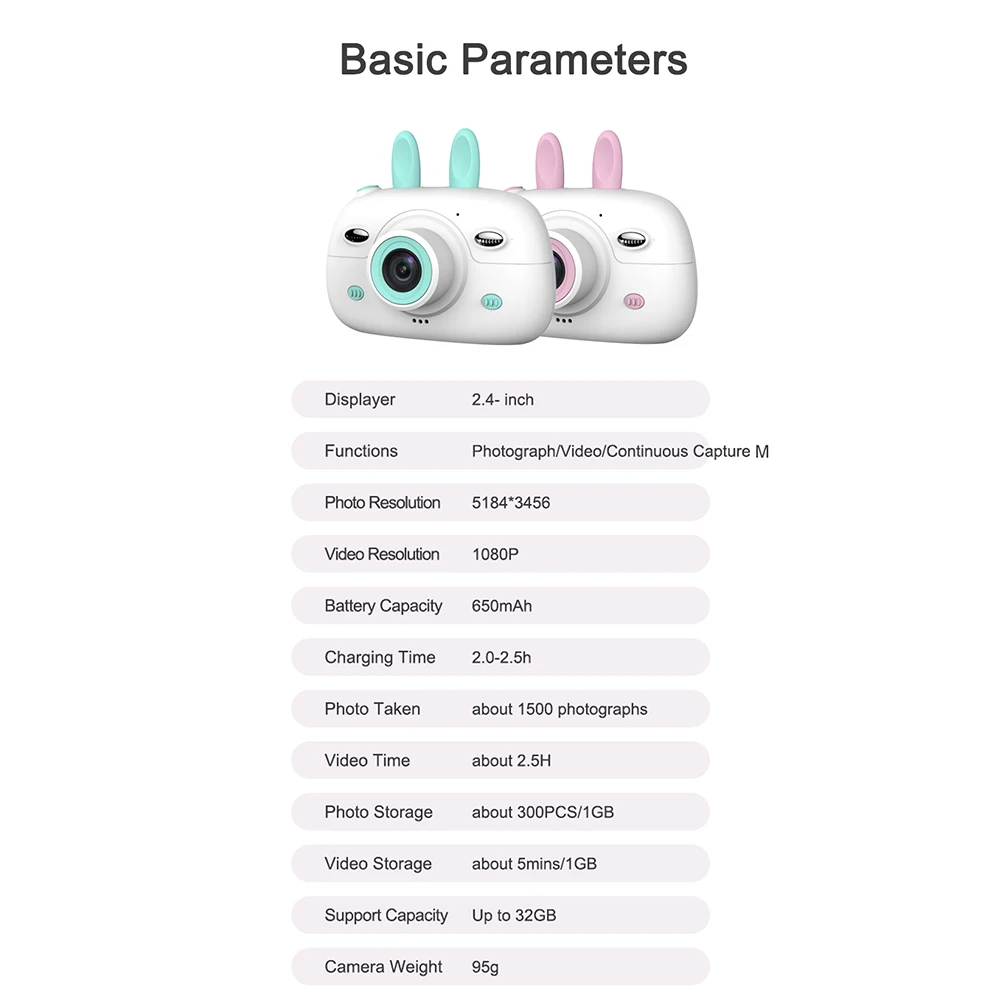Select the teal bunny camera image
Image resolution: width=1000 pixels, height=1000 pixels.
(439, 237)
